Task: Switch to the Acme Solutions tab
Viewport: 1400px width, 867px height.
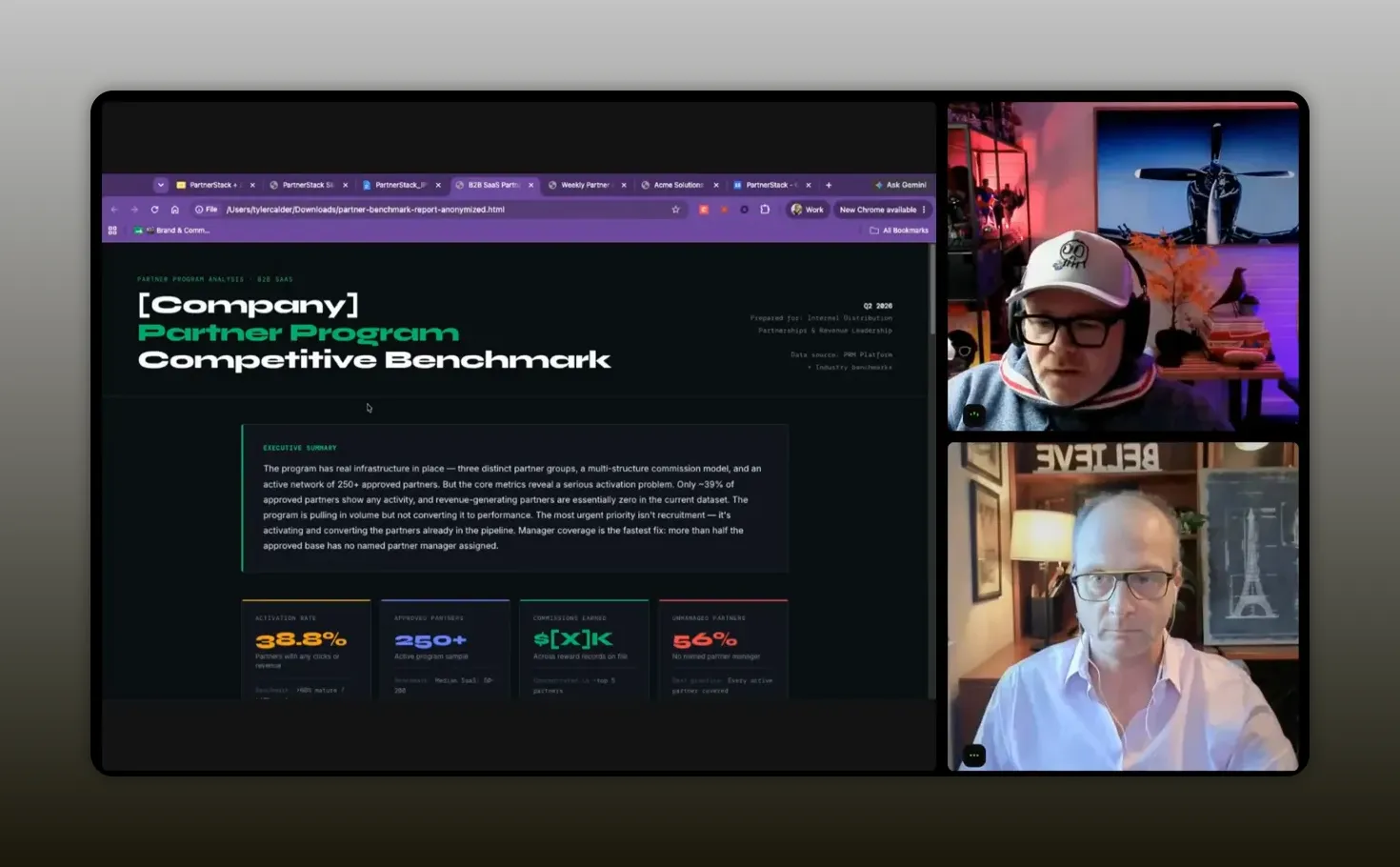Action: click(x=678, y=185)
